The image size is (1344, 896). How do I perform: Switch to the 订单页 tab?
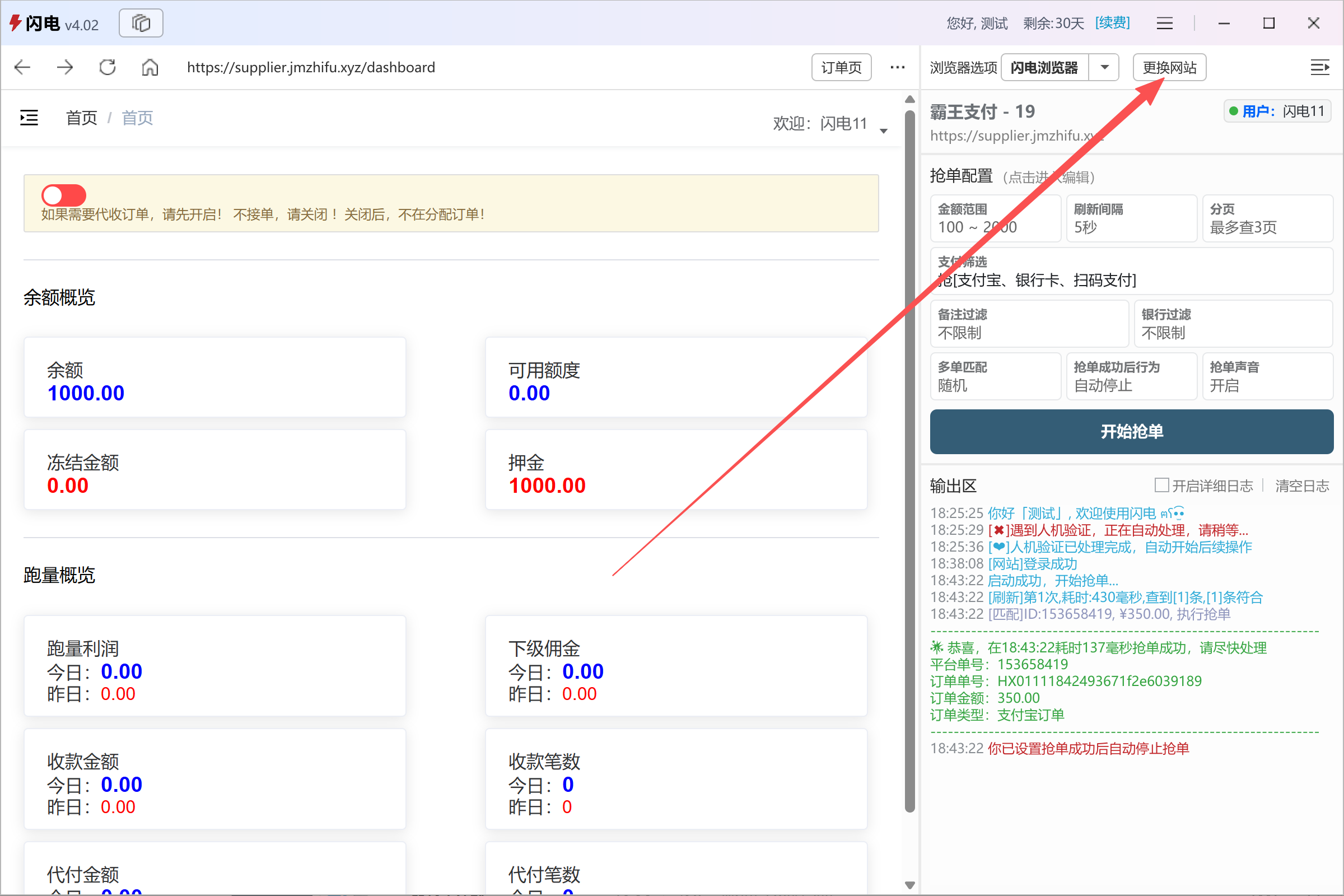pos(841,67)
